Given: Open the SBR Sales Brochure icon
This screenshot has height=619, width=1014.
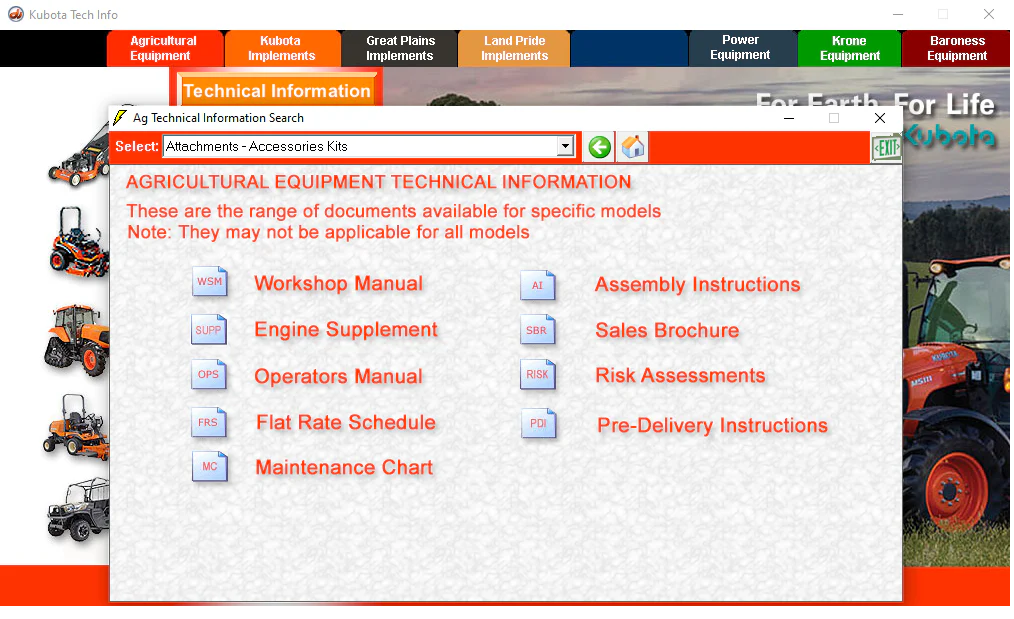Looking at the screenshot, I should coord(537,331).
